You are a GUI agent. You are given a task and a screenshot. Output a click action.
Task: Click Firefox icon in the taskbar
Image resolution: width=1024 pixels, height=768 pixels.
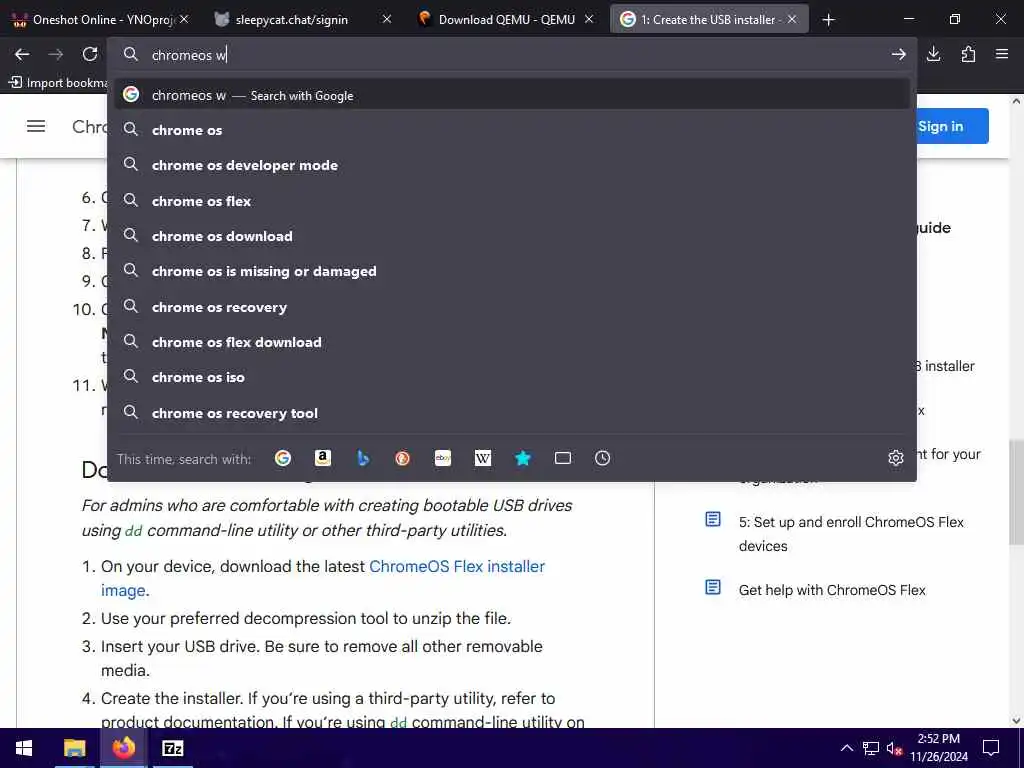point(123,748)
